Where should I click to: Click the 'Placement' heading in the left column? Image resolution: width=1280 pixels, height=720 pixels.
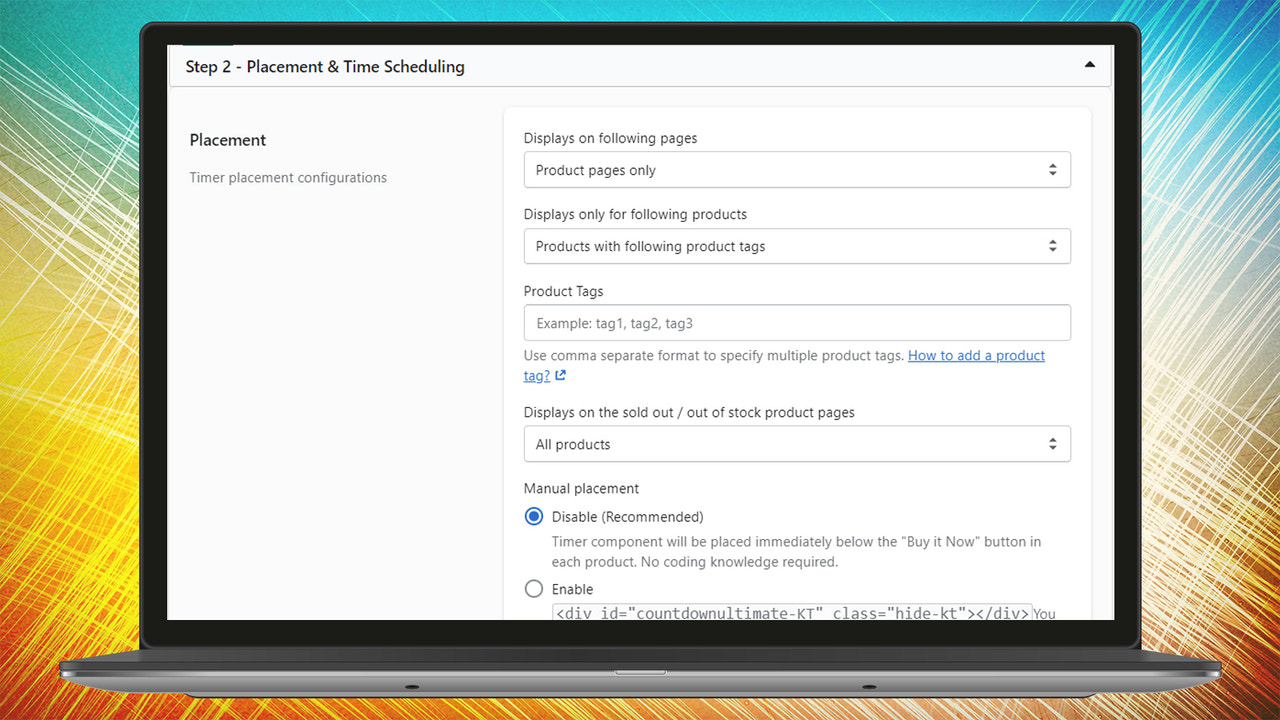tap(227, 140)
